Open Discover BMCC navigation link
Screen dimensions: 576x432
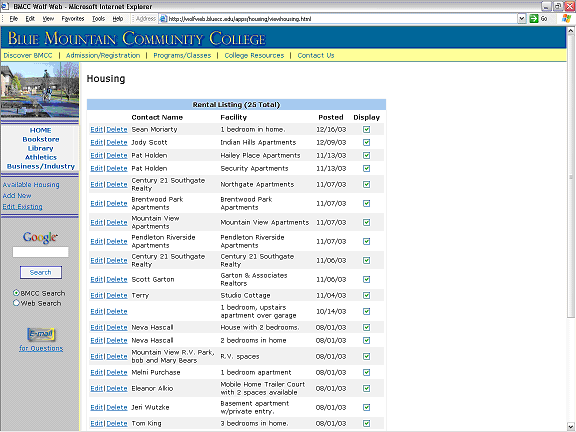point(28,55)
